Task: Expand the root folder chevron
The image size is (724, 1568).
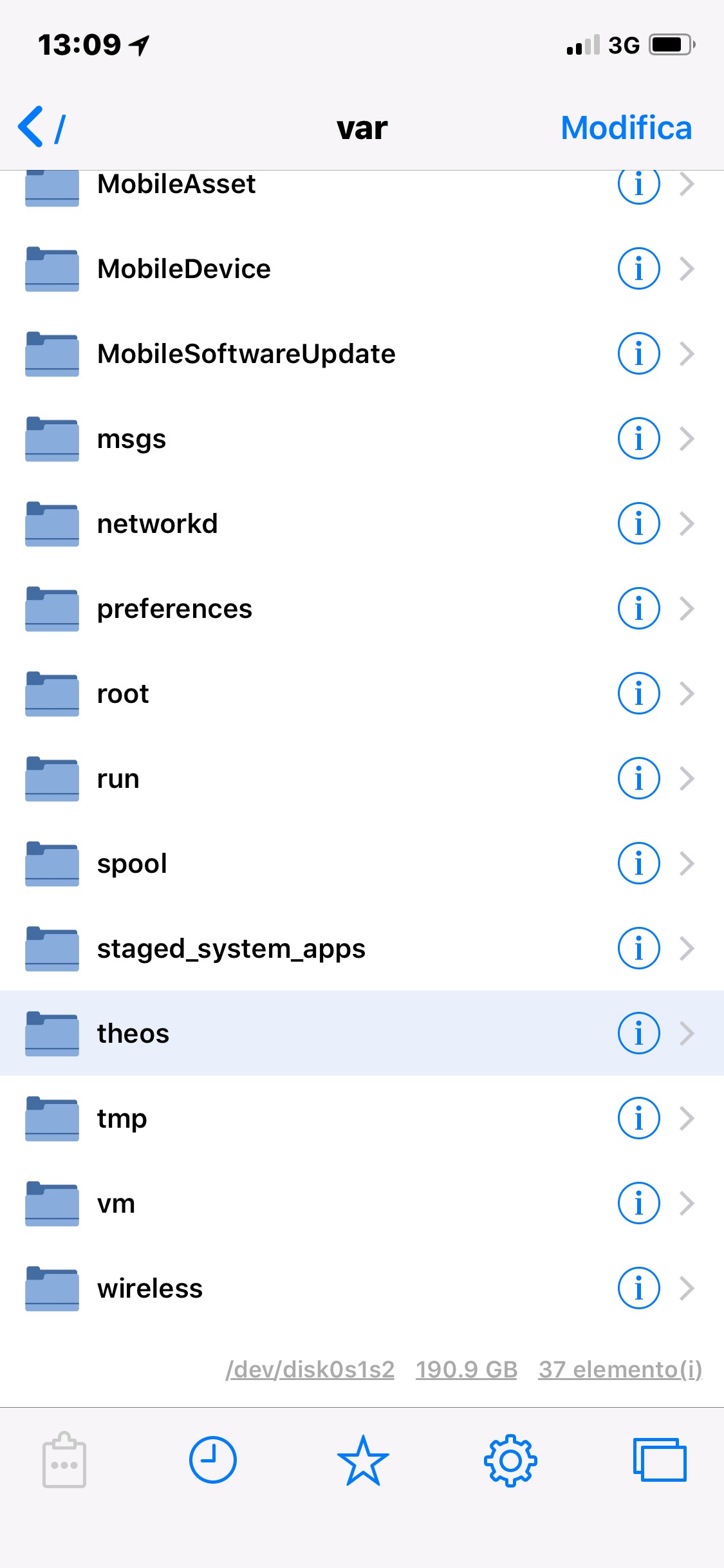Action: (x=687, y=693)
